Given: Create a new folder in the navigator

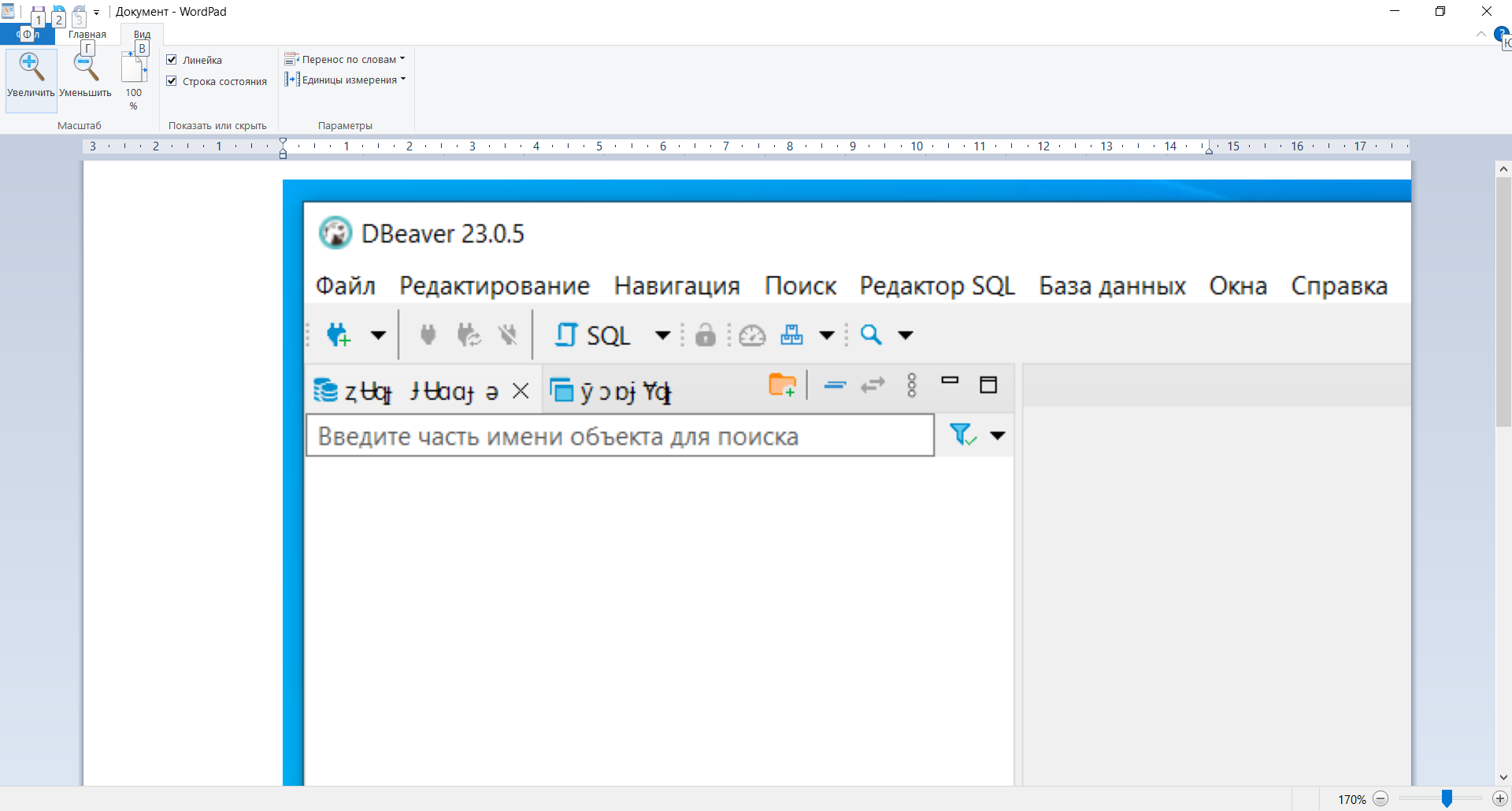Looking at the screenshot, I should (x=782, y=385).
